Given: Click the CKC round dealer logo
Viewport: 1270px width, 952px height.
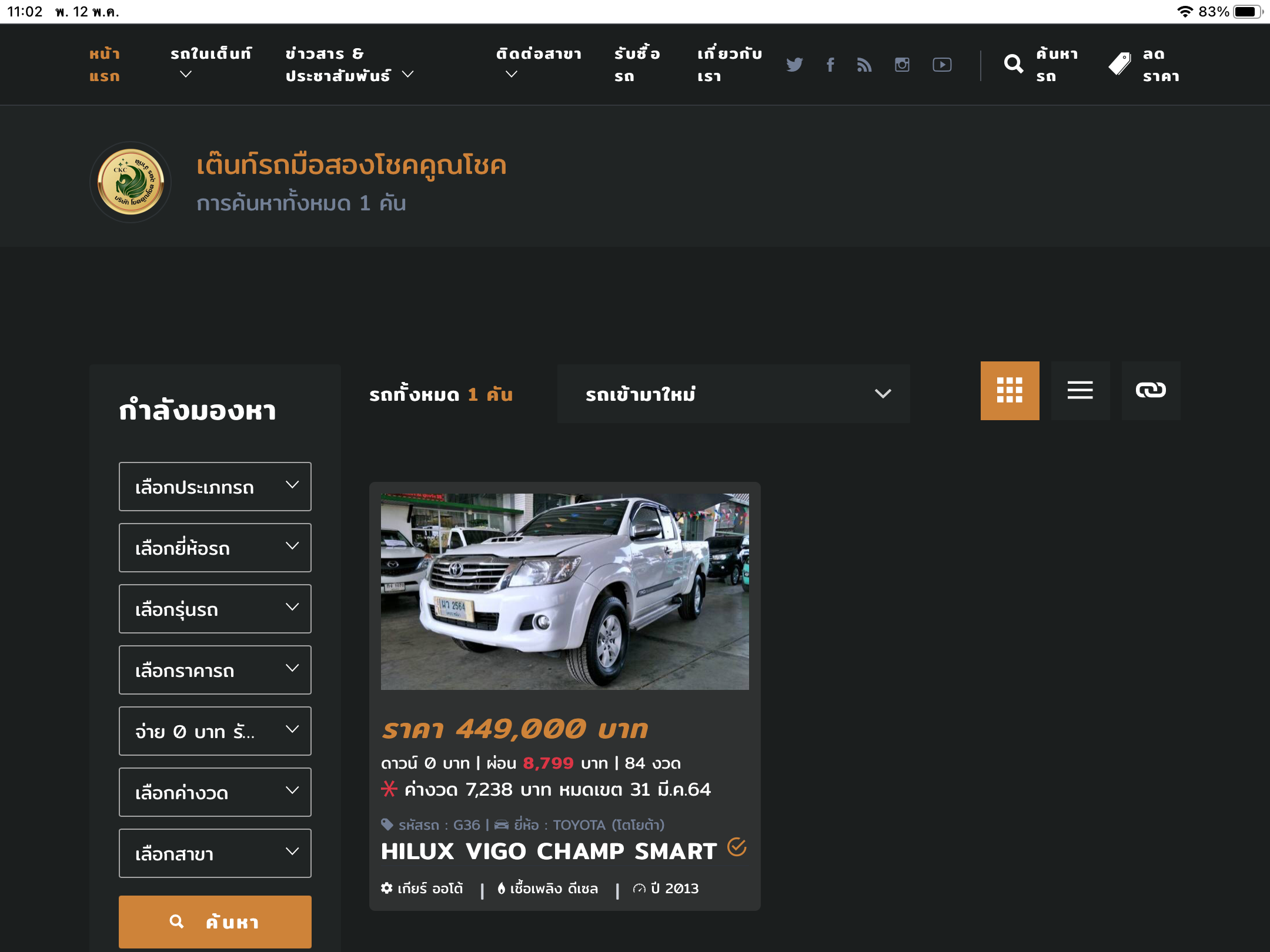Looking at the screenshot, I should (131, 182).
